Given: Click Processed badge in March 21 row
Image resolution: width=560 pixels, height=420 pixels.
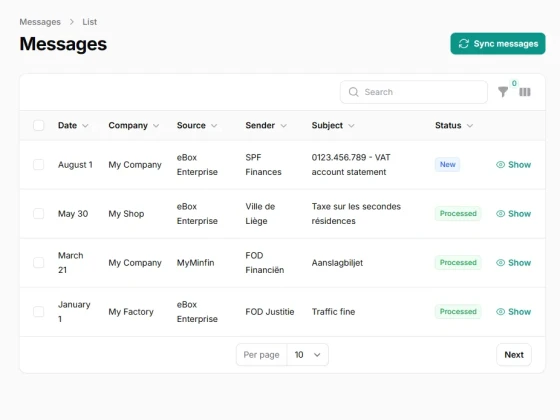Looking at the screenshot, I should click(x=458, y=262).
